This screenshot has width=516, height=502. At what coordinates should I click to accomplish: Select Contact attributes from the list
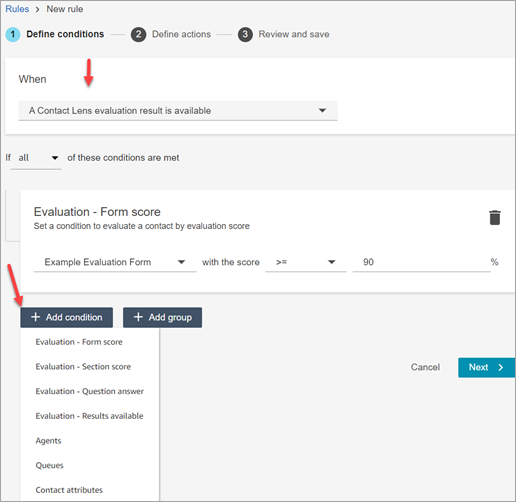pos(69,490)
